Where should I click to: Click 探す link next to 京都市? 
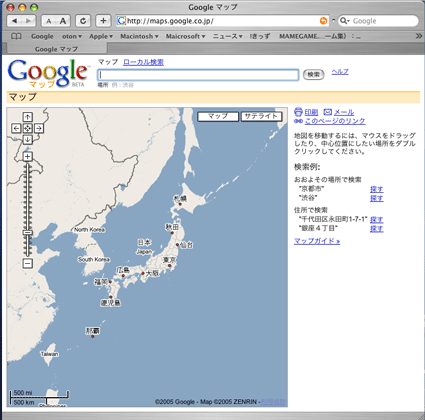tap(377, 189)
